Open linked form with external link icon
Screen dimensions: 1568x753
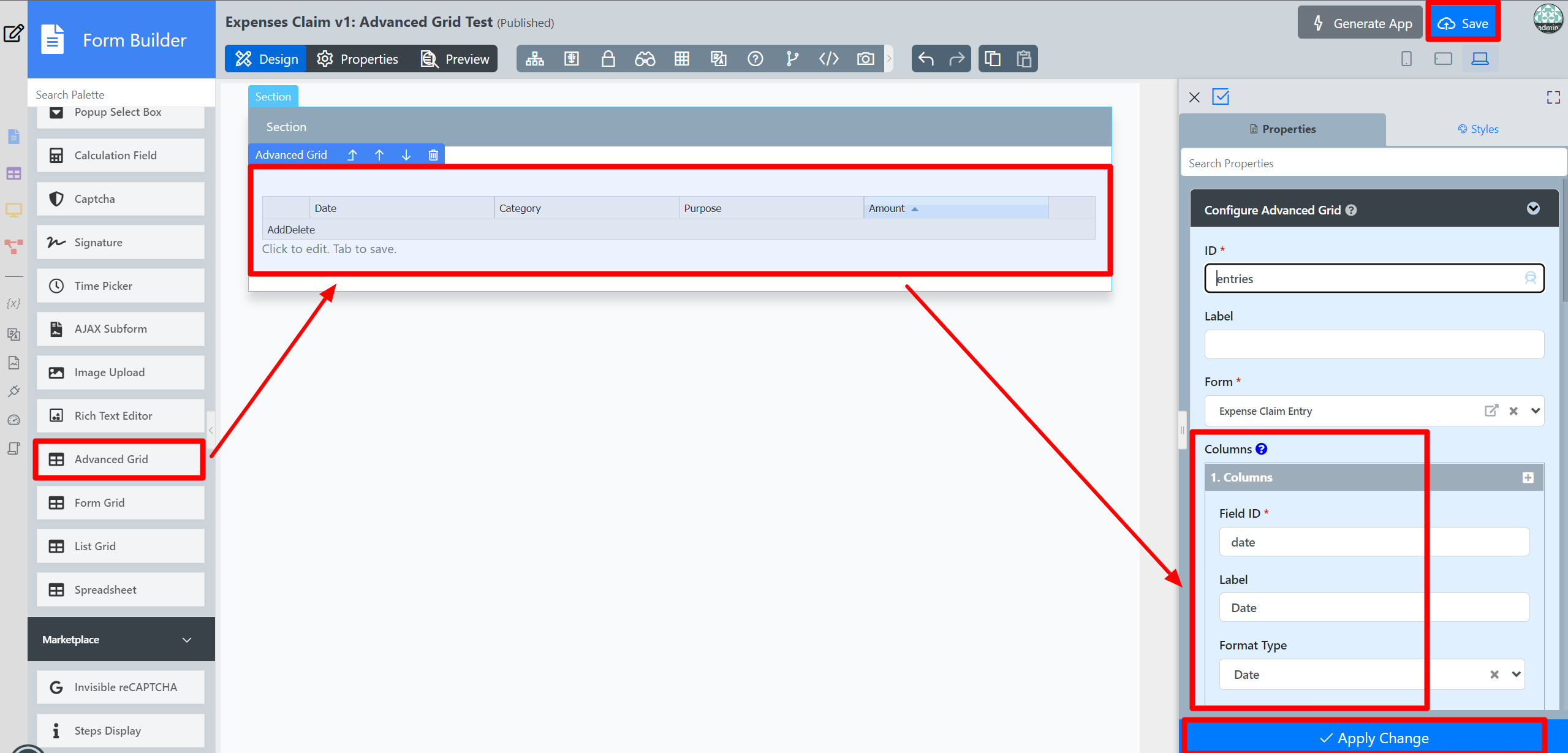[x=1491, y=411]
